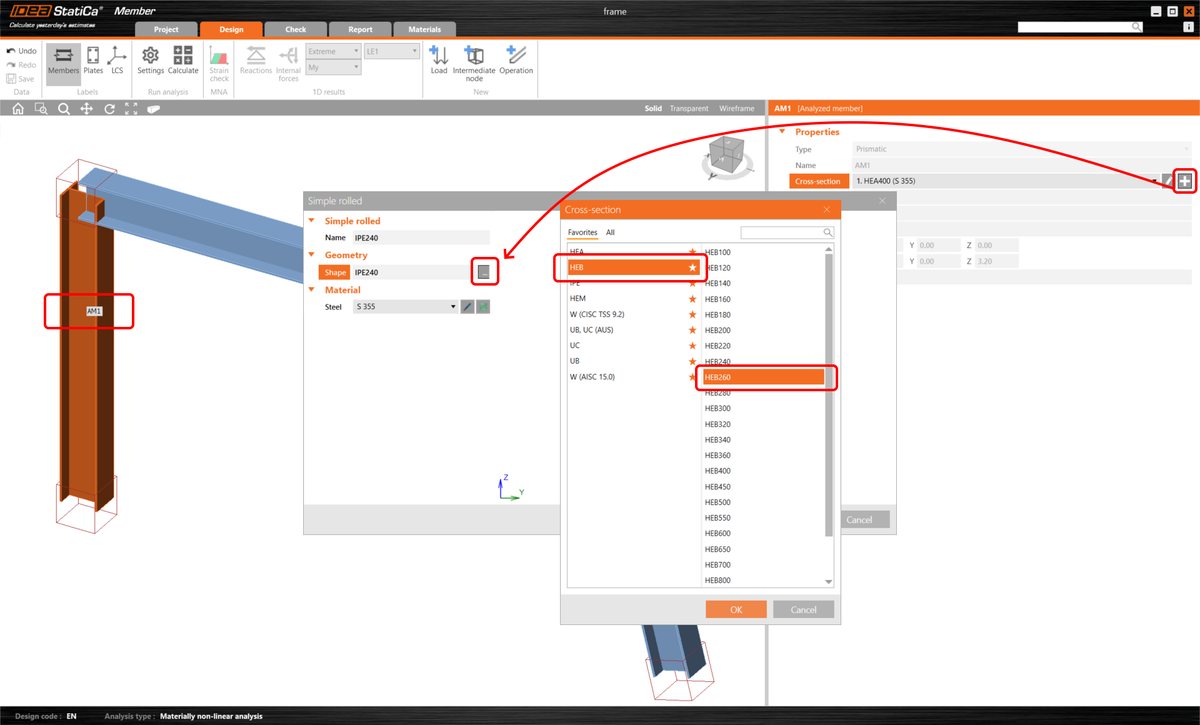Toggle Transparent display mode
This screenshot has width=1200, height=725.
[x=687, y=108]
